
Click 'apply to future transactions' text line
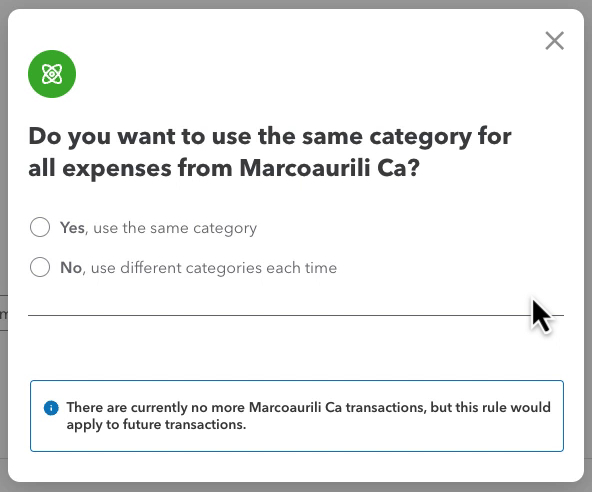click(156, 424)
